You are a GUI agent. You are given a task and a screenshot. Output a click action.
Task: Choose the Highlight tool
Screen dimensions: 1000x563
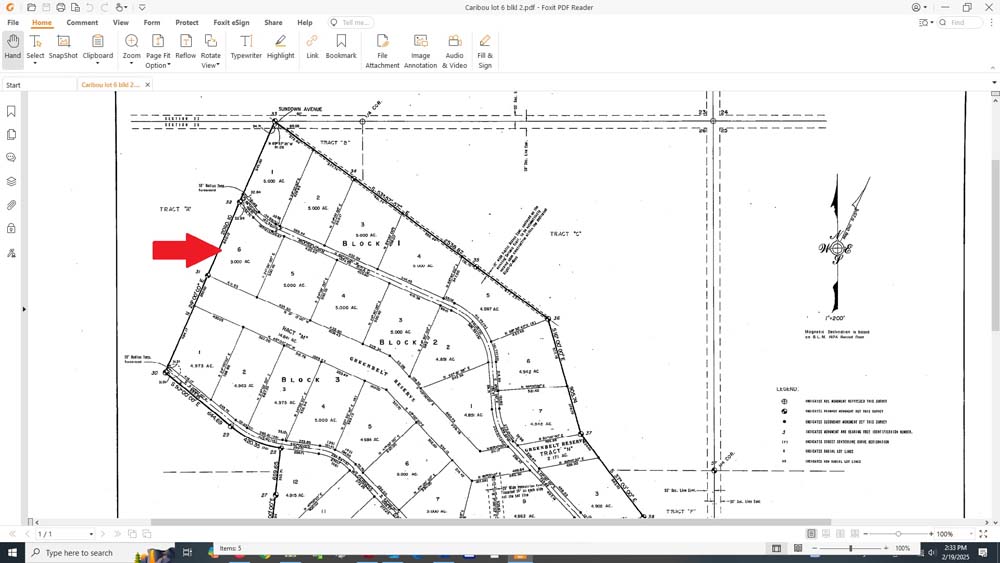(281, 46)
